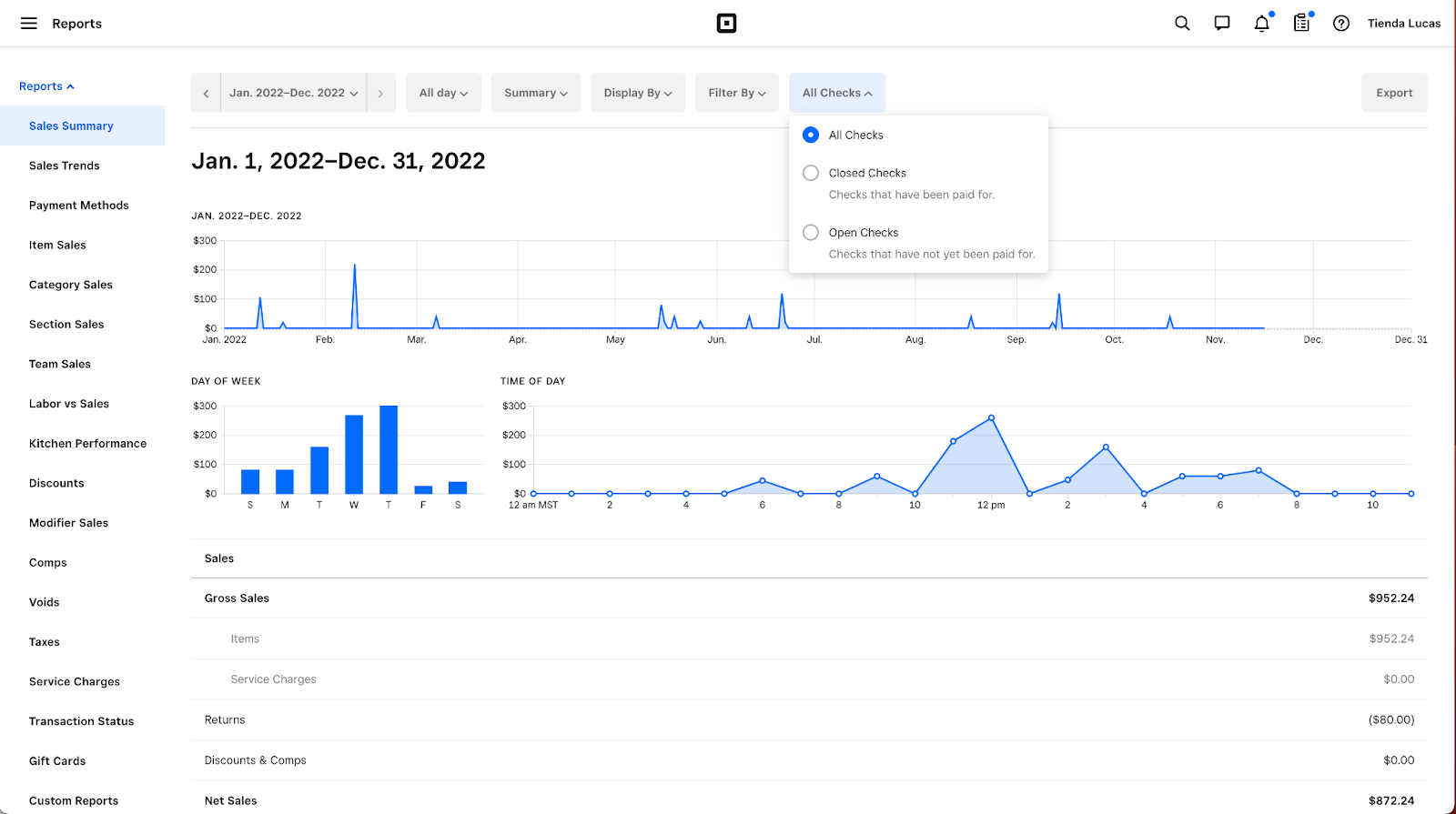Open the notifications bell

coord(1262,24)
